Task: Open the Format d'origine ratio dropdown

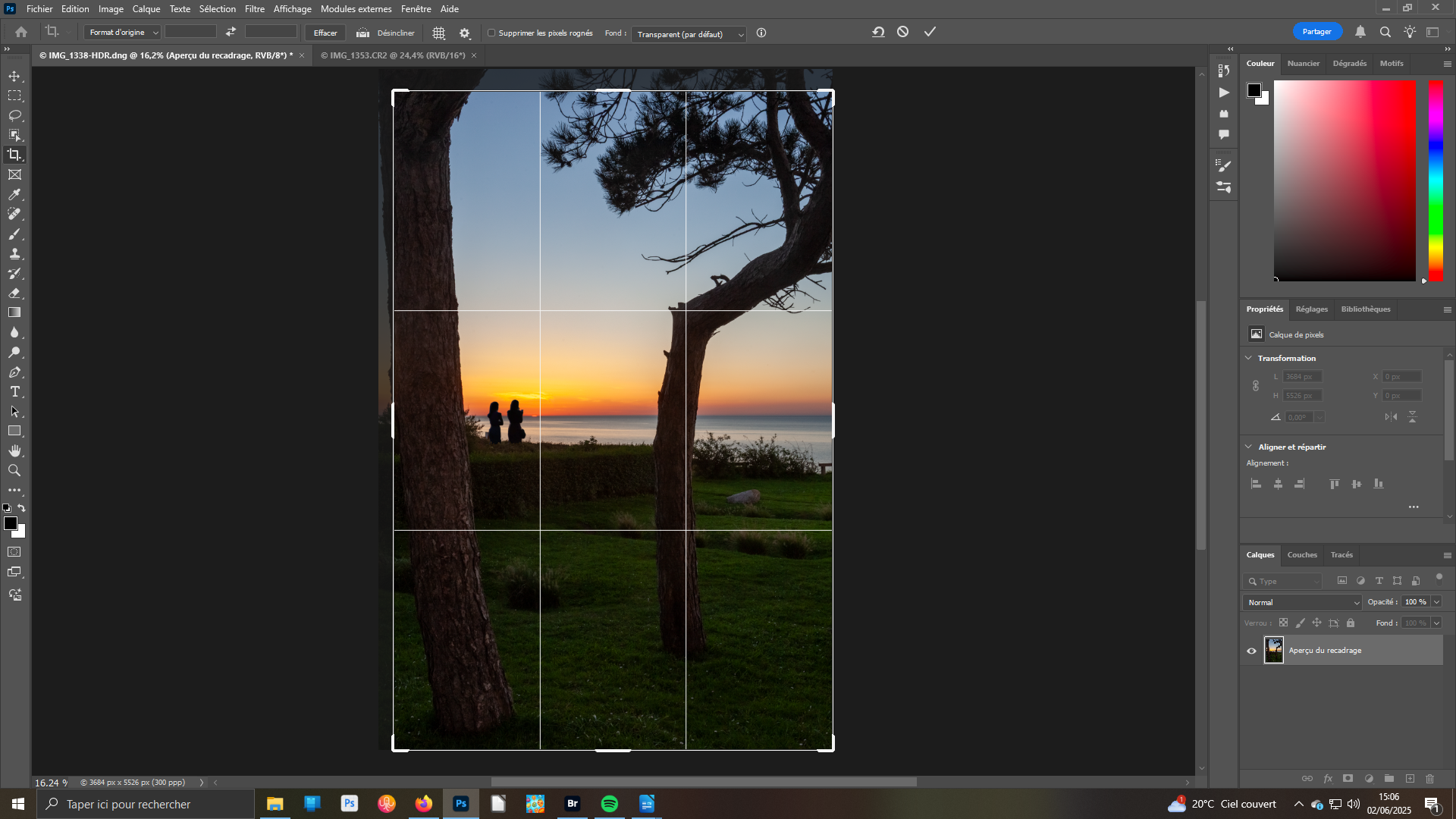Action: tap(121, 33)
